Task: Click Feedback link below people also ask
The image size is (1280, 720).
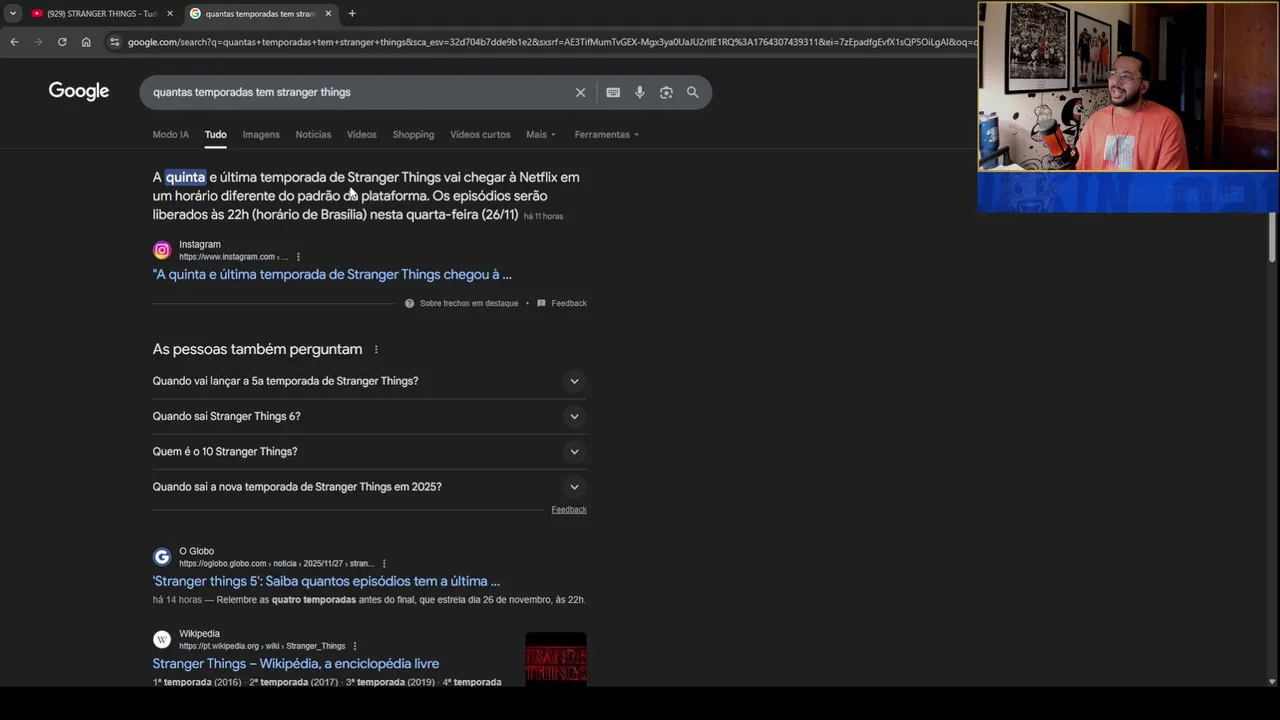Action: [569, 510]
